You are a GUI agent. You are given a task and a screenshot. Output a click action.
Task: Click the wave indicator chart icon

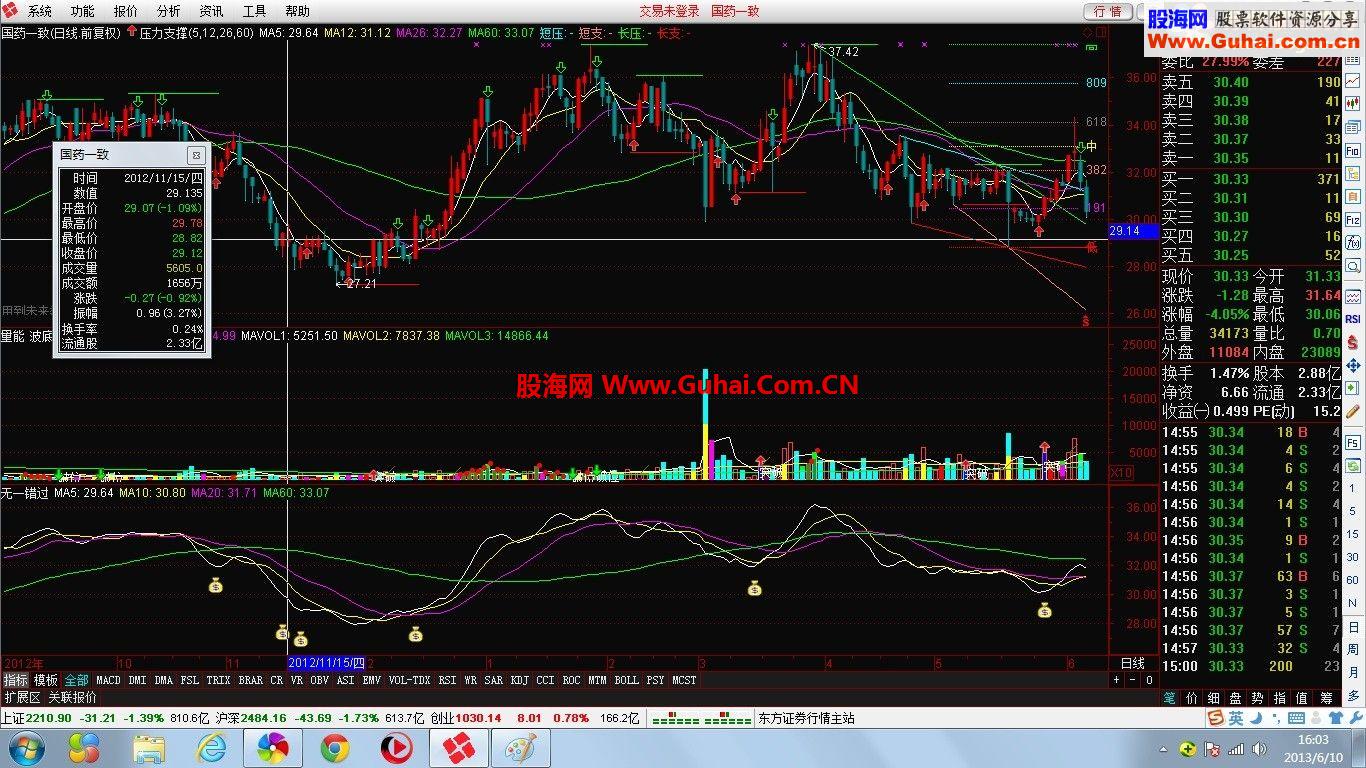tap(1352, 296)
